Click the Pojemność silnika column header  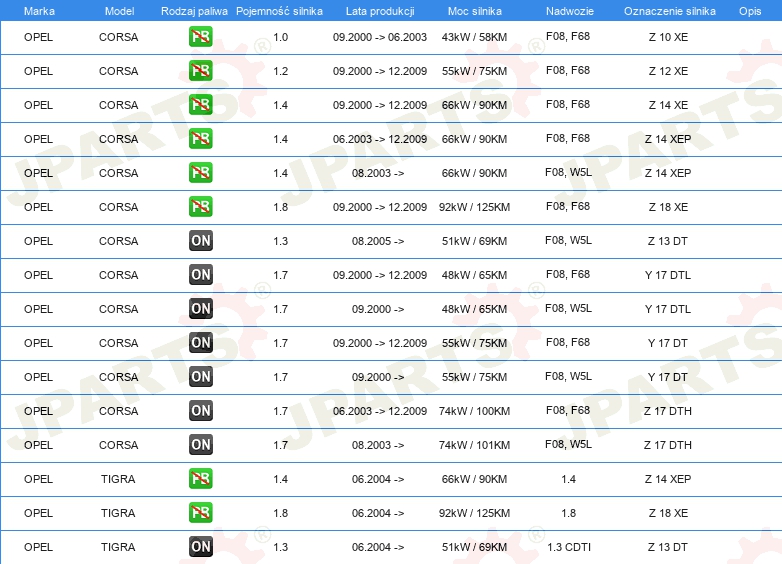tap(279, 11)
